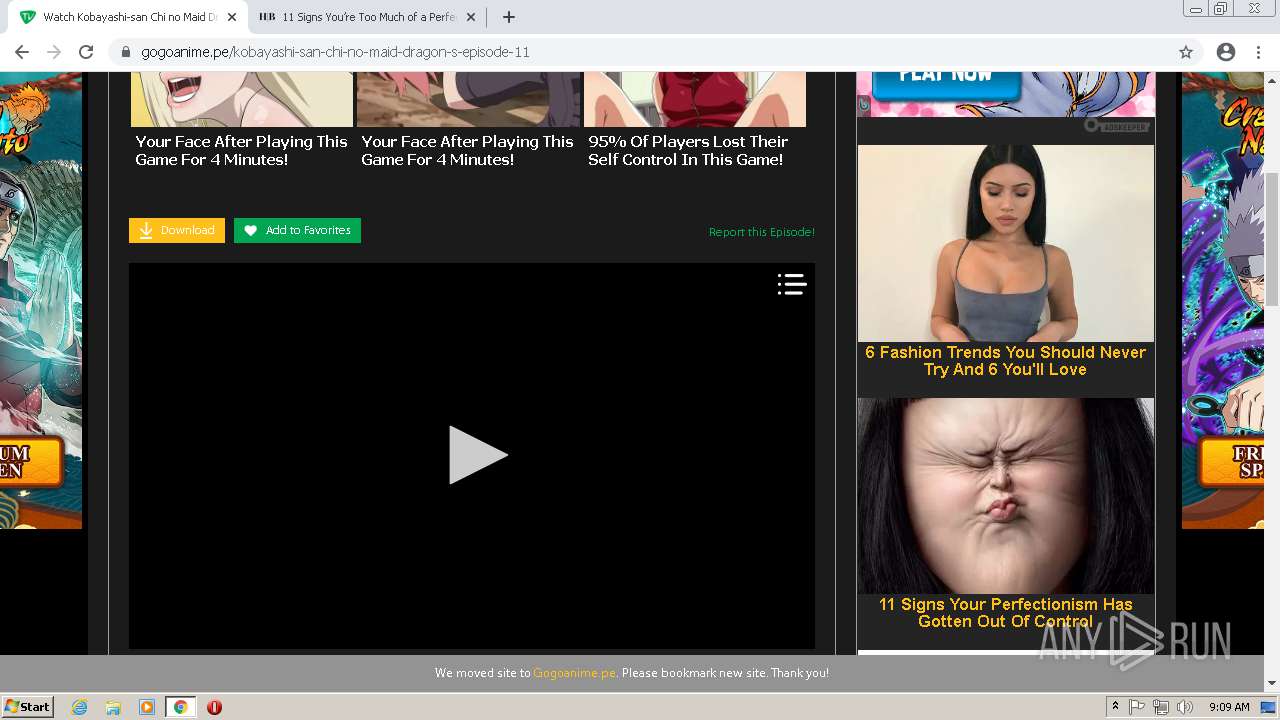Click the yellow Download button

click(177, 230)
